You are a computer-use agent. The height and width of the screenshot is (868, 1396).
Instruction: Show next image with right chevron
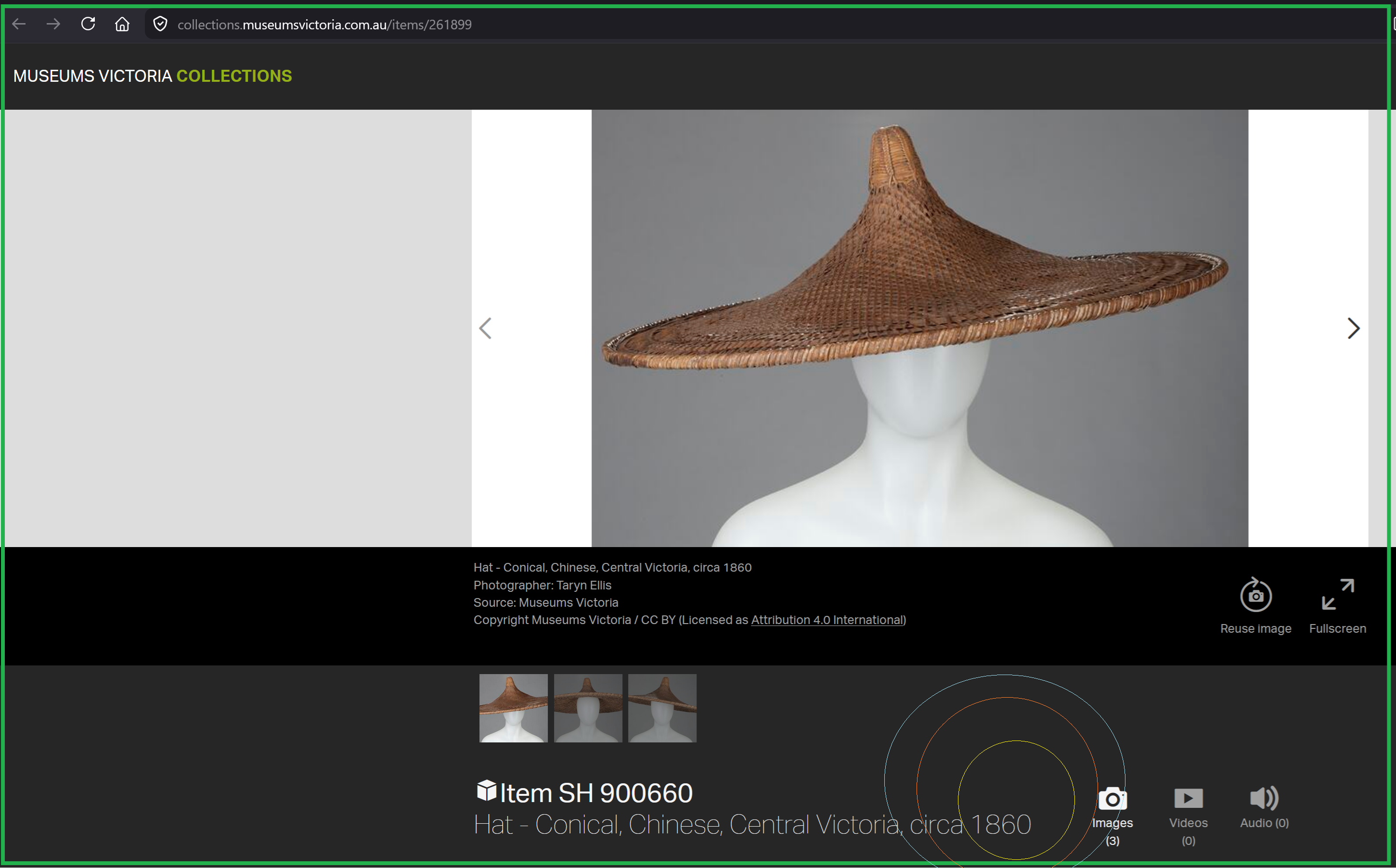[1354, 328]
